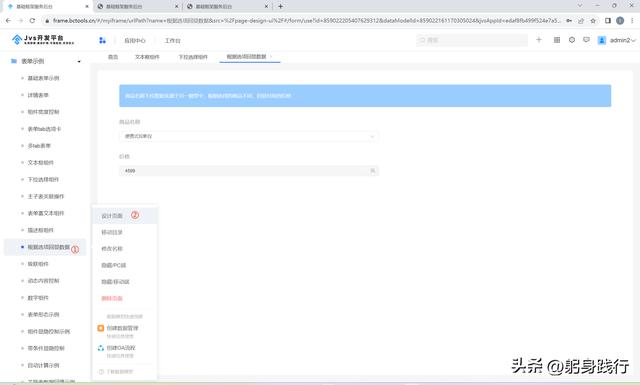
Task: Open 表单tab选项卡 in sidebar
Action: tap(44, 129)
